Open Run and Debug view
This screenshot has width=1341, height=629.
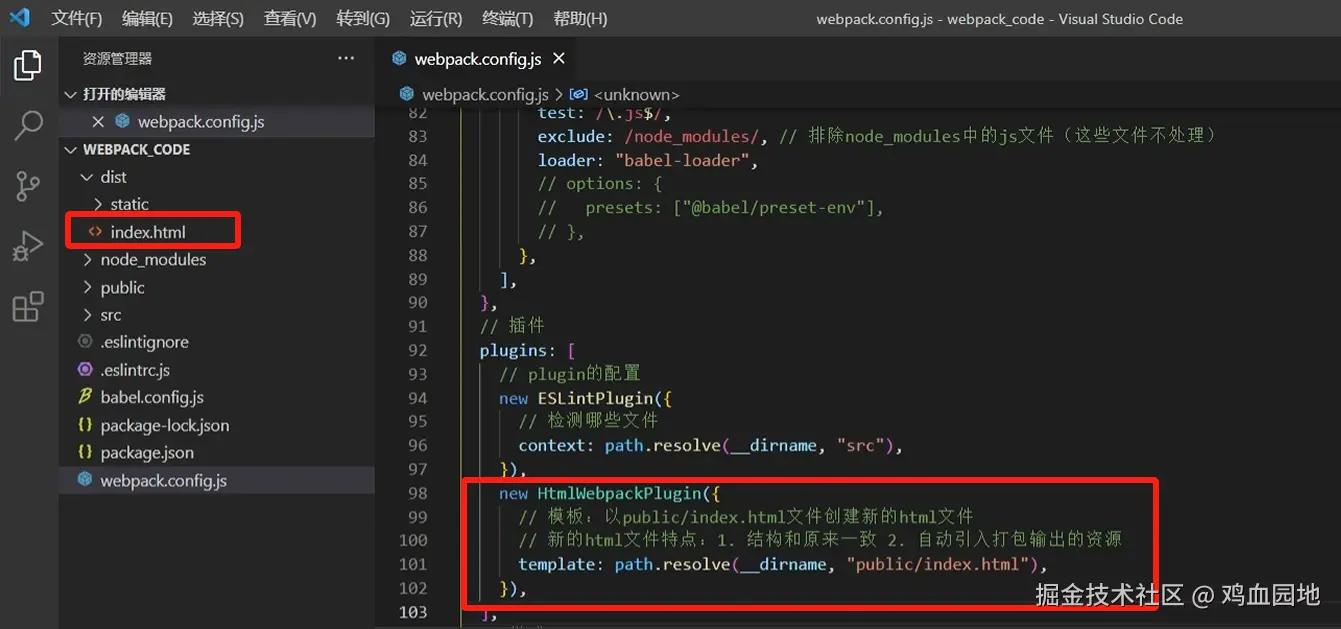tap(28, 246)
